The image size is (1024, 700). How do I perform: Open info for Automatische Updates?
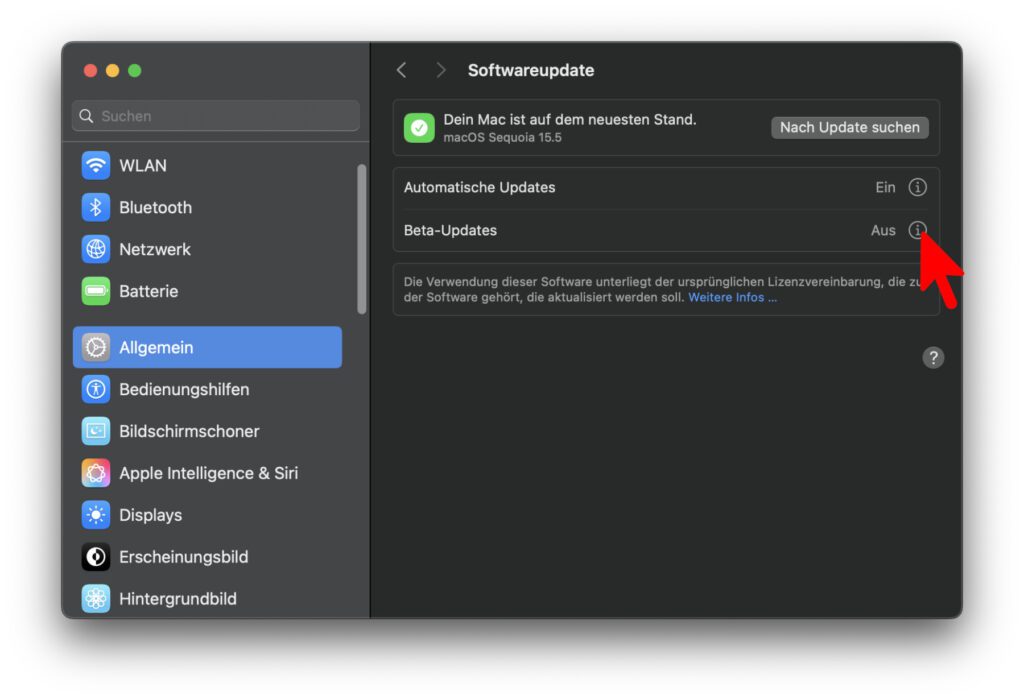pyautogui.click(x=917, y=188)
